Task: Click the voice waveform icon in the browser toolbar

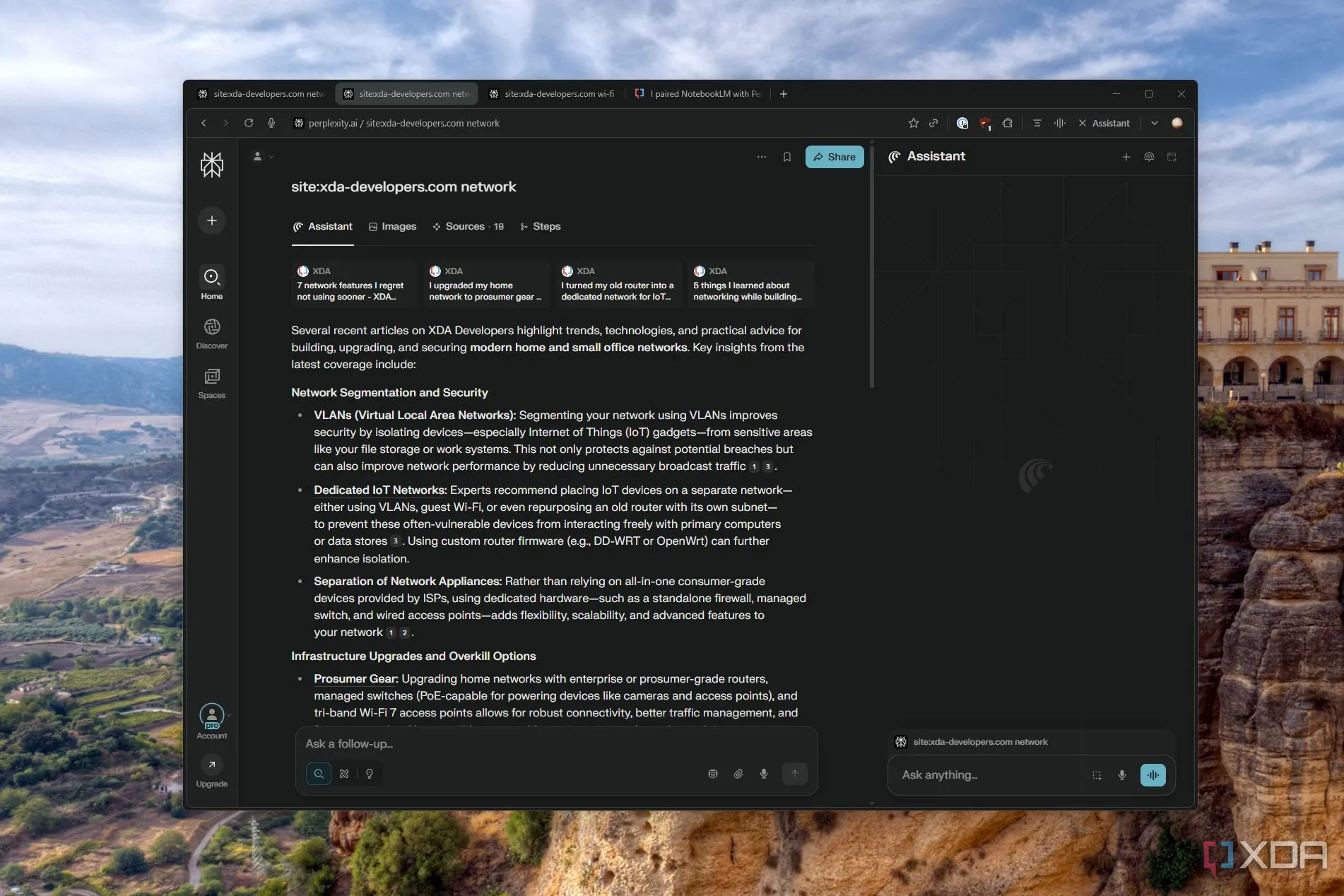Action: [x=1060, y=123]
